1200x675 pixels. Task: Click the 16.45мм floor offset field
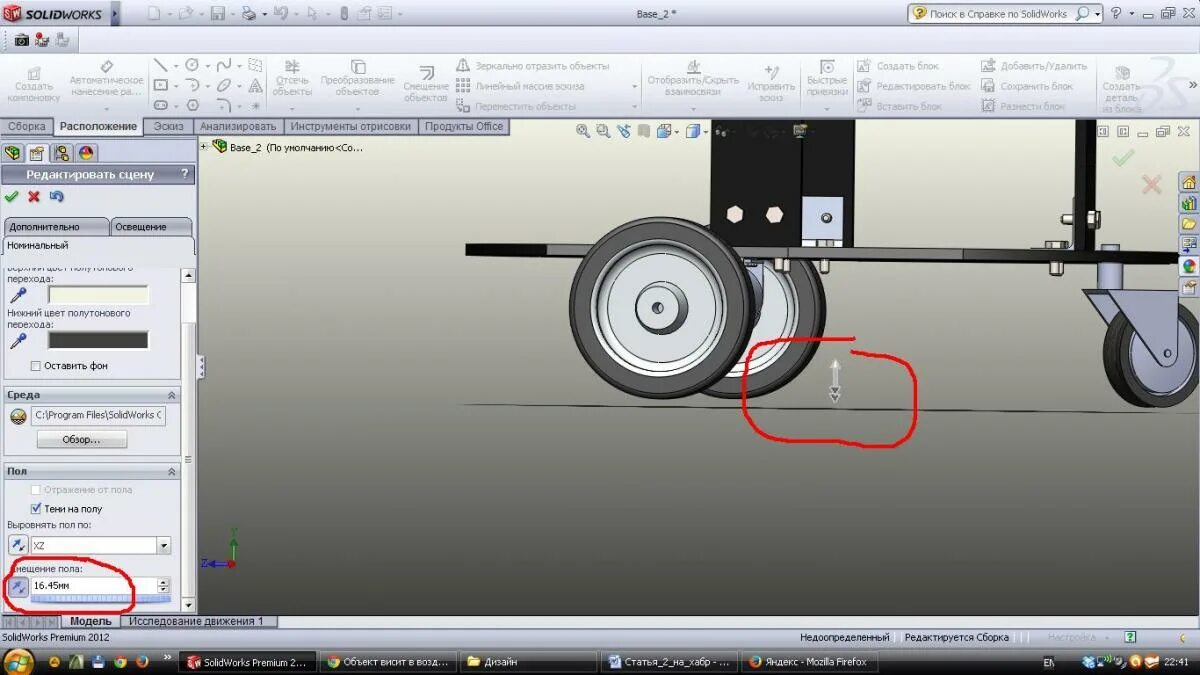93,586
